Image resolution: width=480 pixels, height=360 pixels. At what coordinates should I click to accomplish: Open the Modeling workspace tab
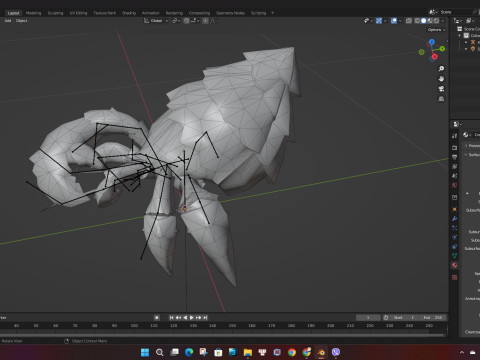(x=34, y=13)
